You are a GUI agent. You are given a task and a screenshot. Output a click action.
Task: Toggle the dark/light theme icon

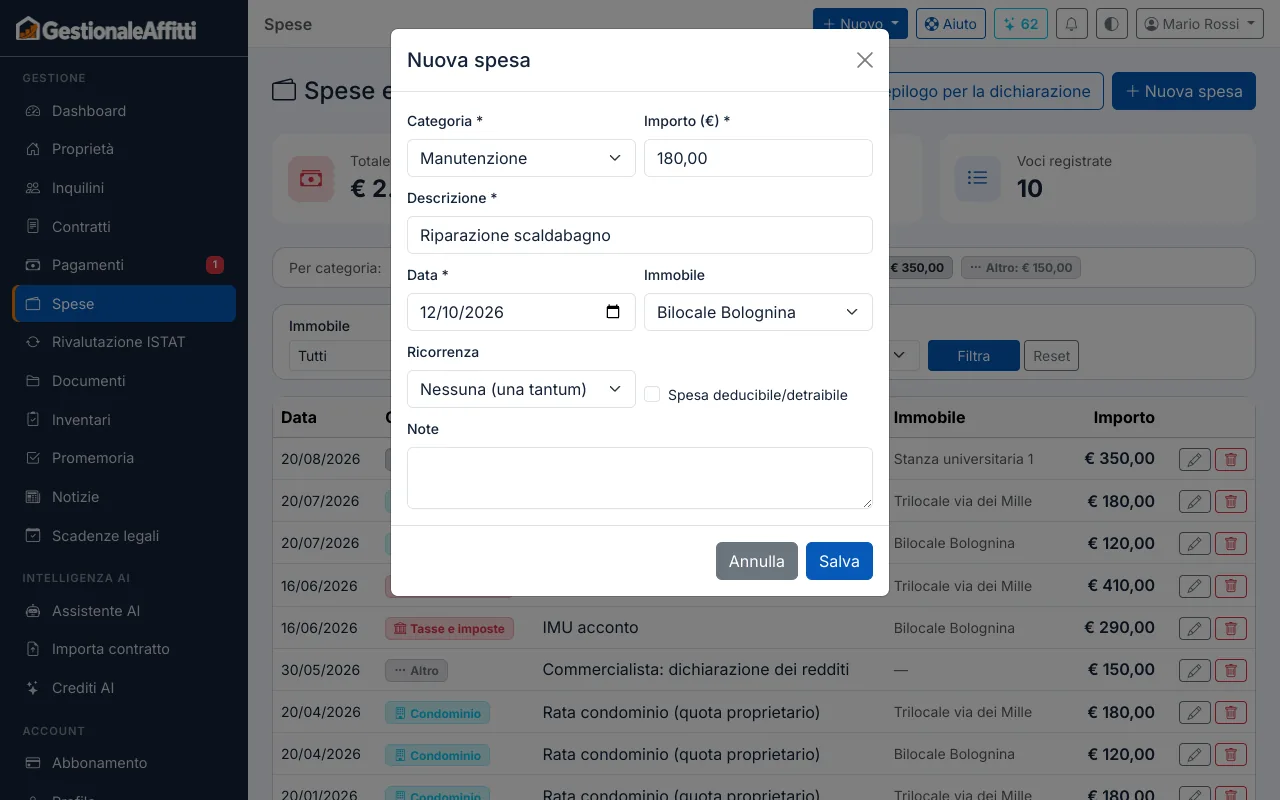1112,24
